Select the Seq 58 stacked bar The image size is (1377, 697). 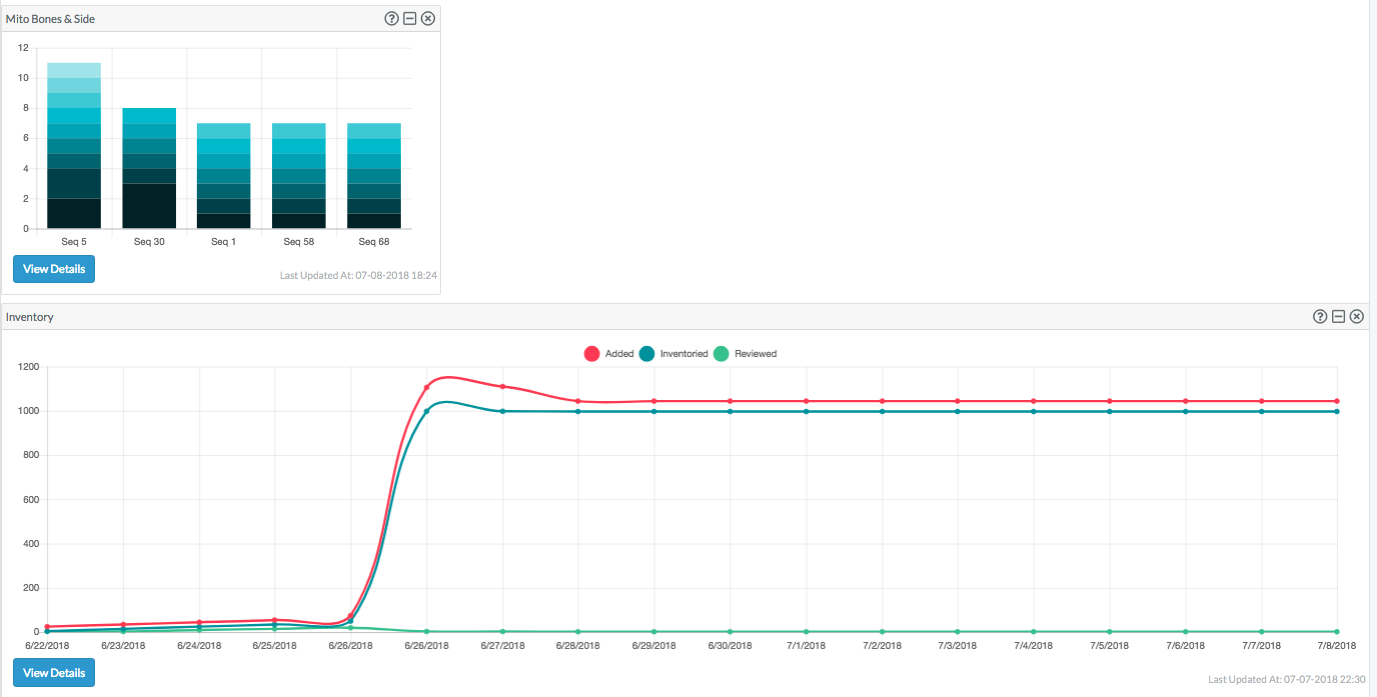pyautogui.click(x=299, y=176)
